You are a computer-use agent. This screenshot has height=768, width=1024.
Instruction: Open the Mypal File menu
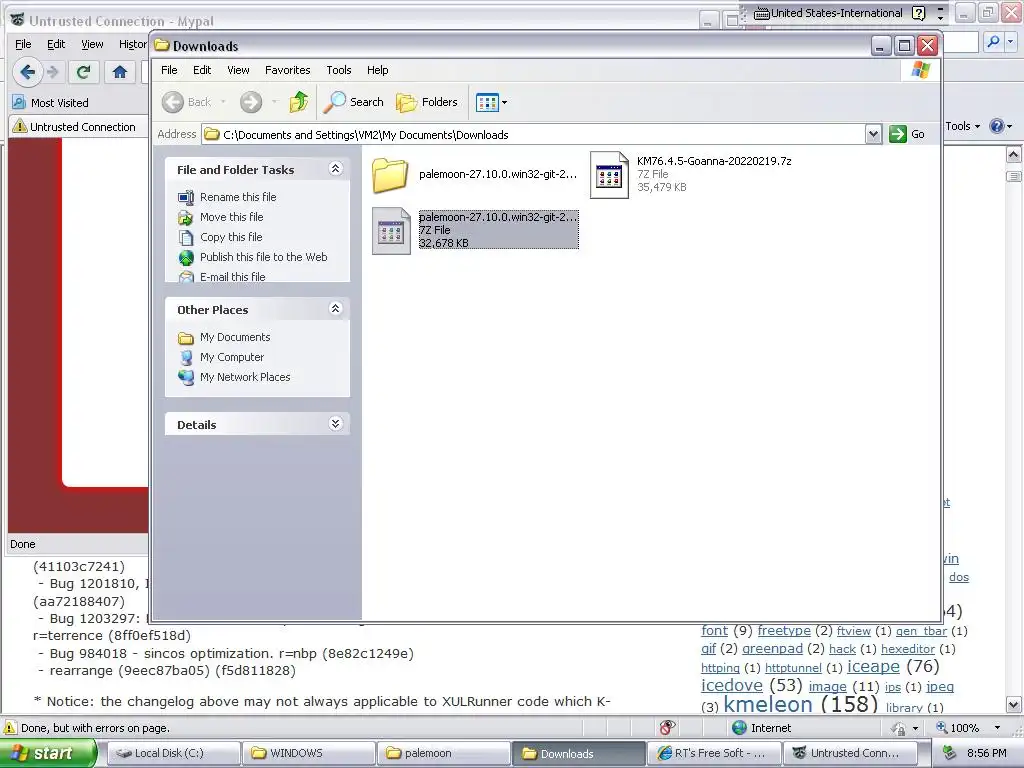23,44
